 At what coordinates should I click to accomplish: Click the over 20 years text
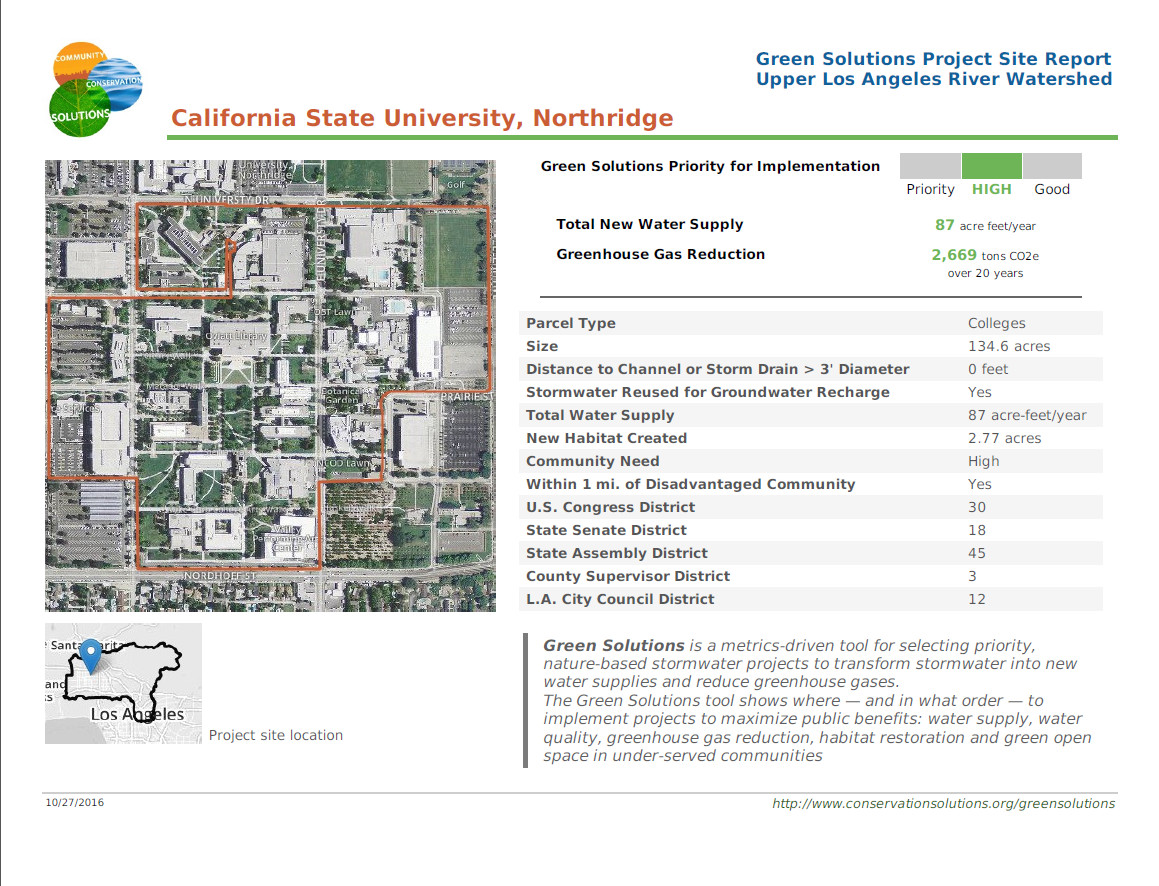[985, 273]
